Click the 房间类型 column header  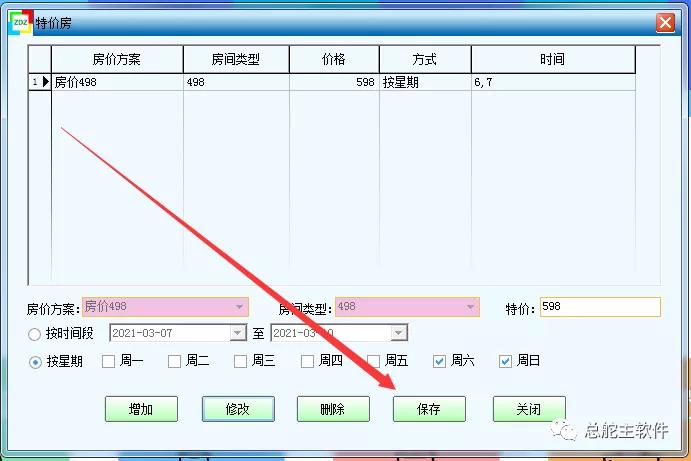(x=236, y=59)
